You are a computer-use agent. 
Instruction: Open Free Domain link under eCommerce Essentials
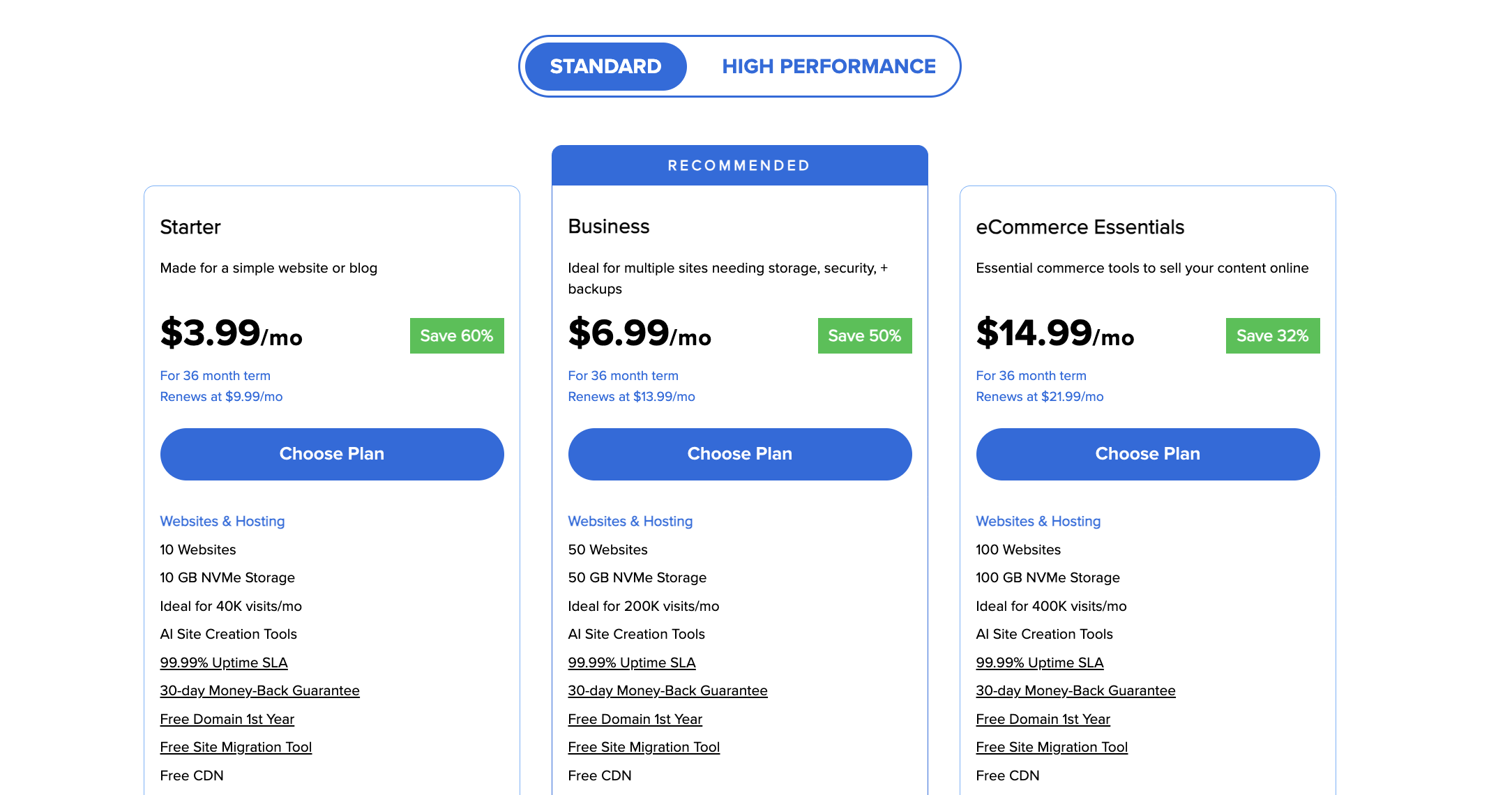pyautogui.click(x=1043, y=719)
